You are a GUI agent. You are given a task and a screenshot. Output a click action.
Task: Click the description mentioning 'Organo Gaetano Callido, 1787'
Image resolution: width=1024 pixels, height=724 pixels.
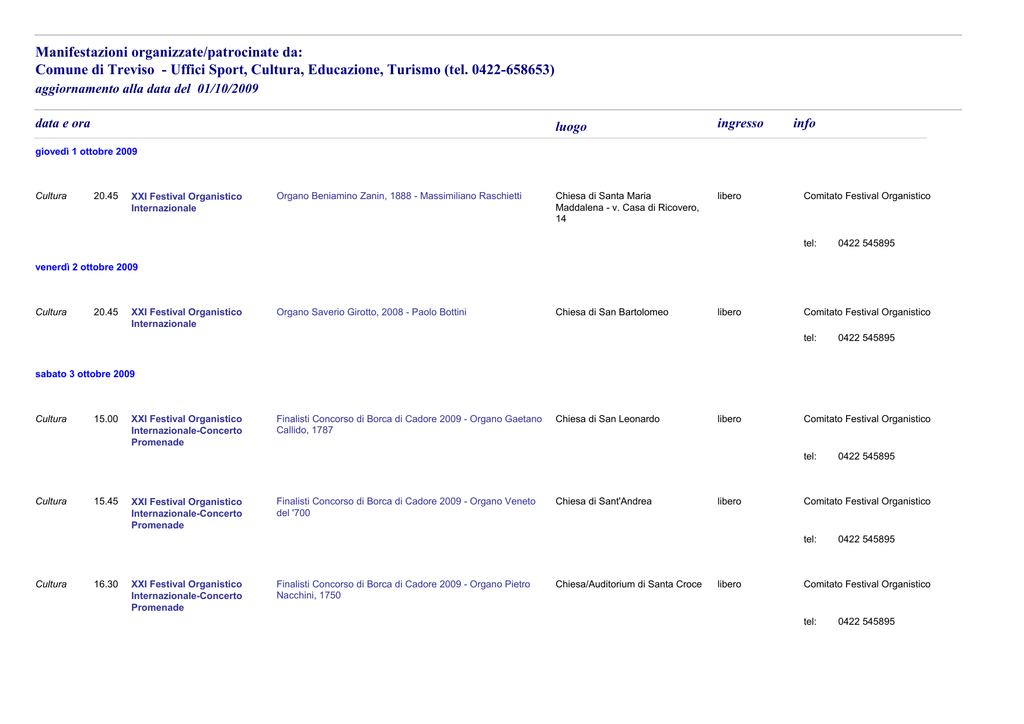pos(409,424)
